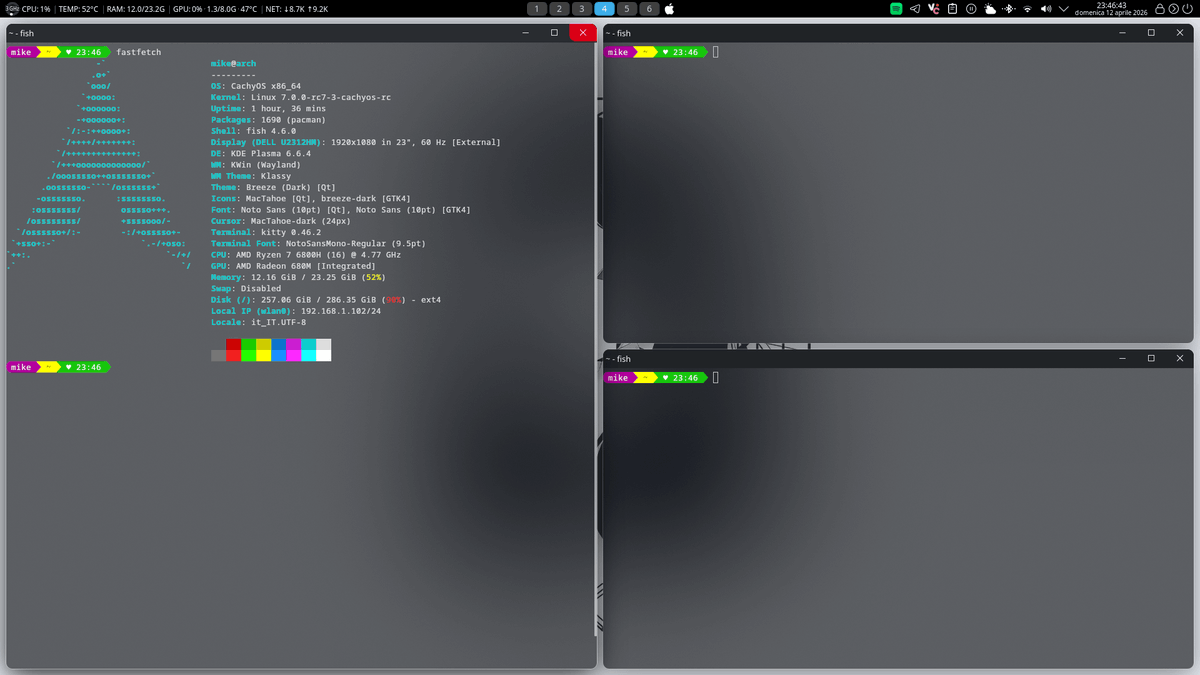Image resolution: width=1200 pixels, height=675 pixels.
Task: Open the clipboard manager tray icon
Action: click(952, 9)
